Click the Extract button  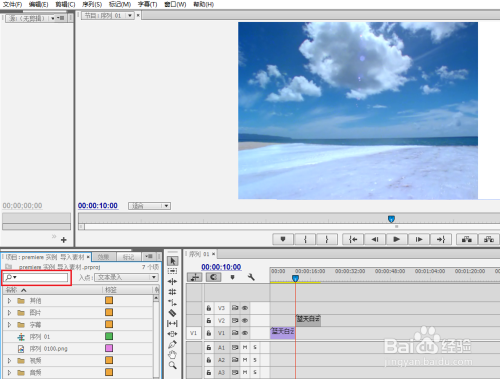pyautogui.click(x=489, y=239)
